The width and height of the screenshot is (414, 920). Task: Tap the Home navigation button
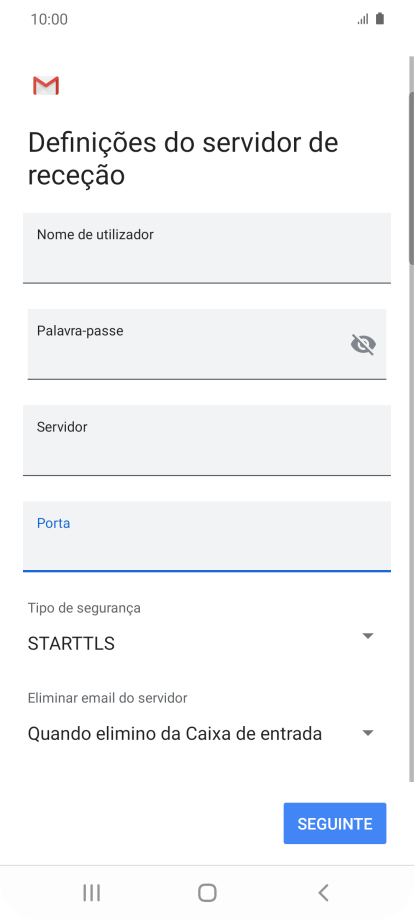point(207,892)
